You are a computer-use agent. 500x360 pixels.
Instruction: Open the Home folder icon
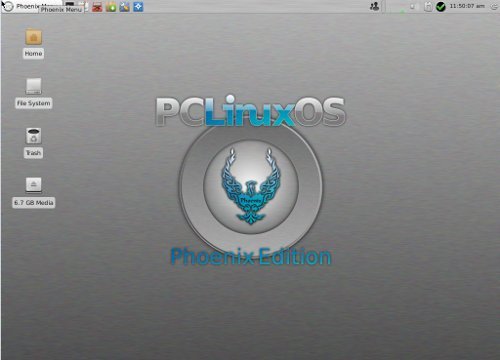point(33,37)
